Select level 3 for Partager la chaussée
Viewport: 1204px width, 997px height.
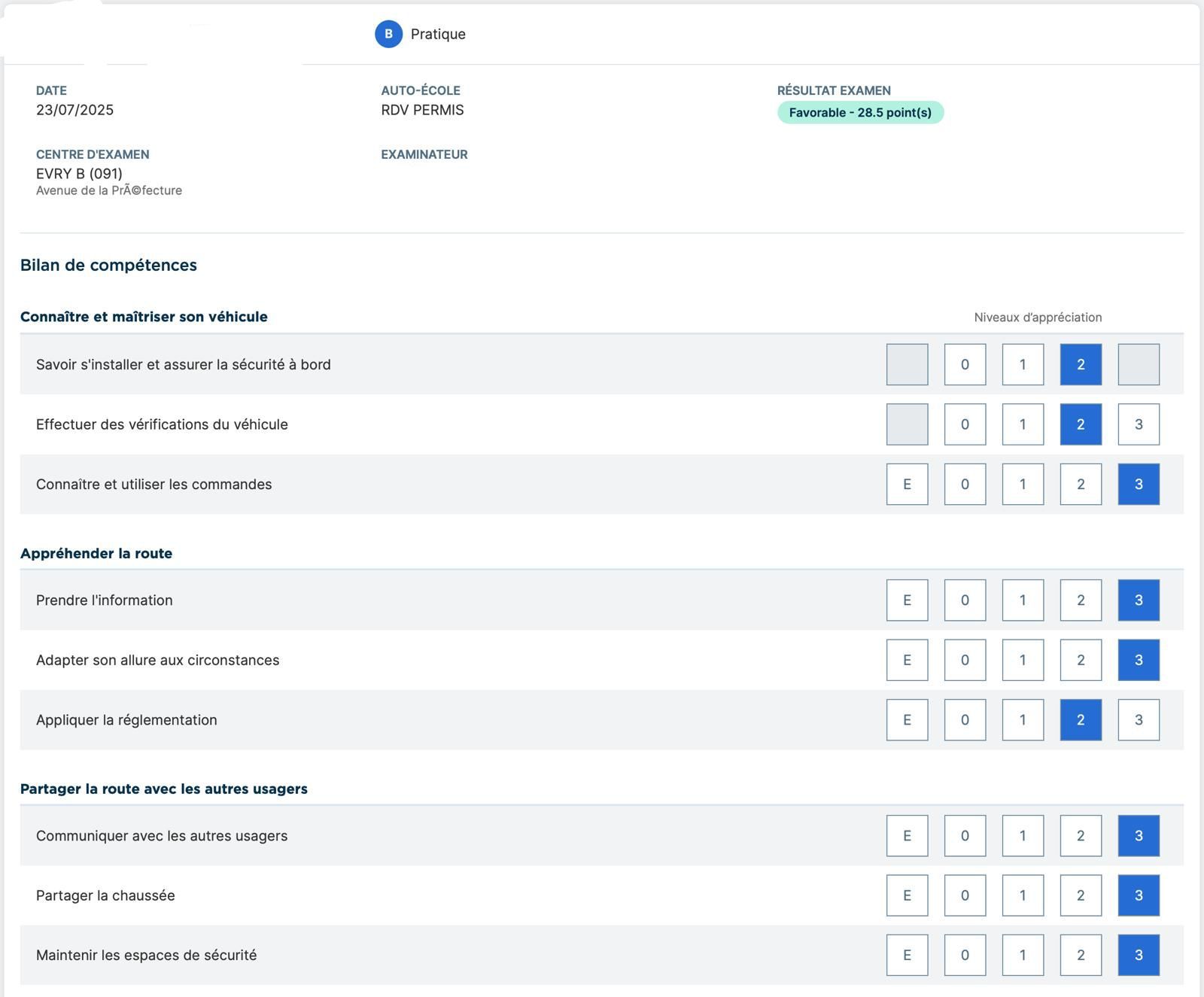(1139, 895)
